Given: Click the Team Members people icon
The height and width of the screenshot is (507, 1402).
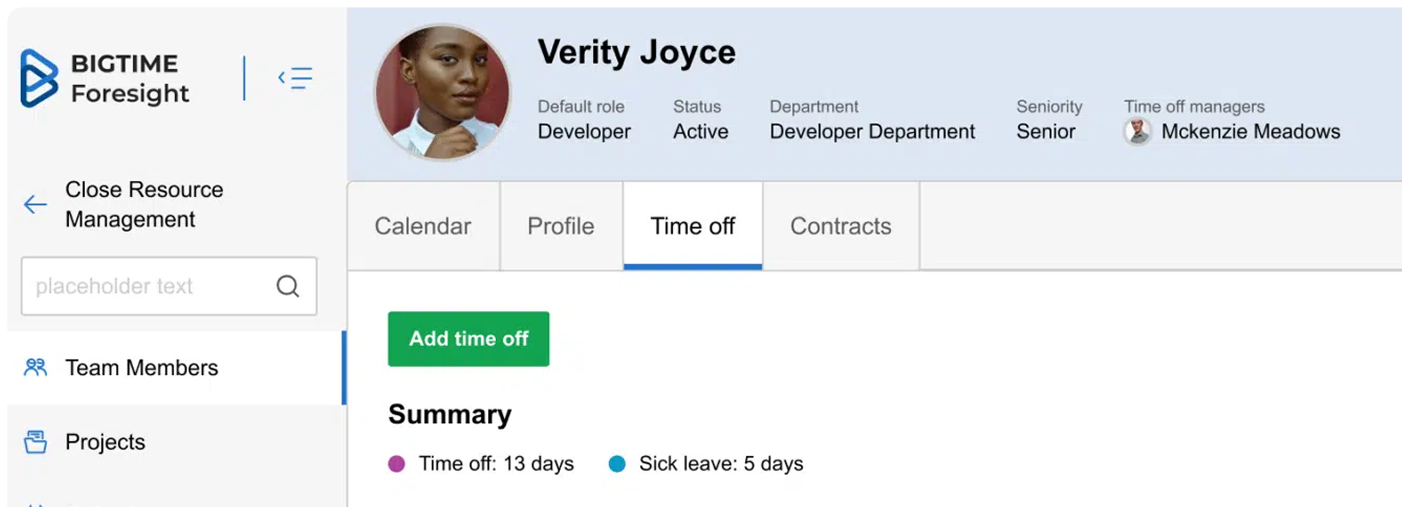Looking at the screenshot, I should pyautogui.click(x=36, y=367).
